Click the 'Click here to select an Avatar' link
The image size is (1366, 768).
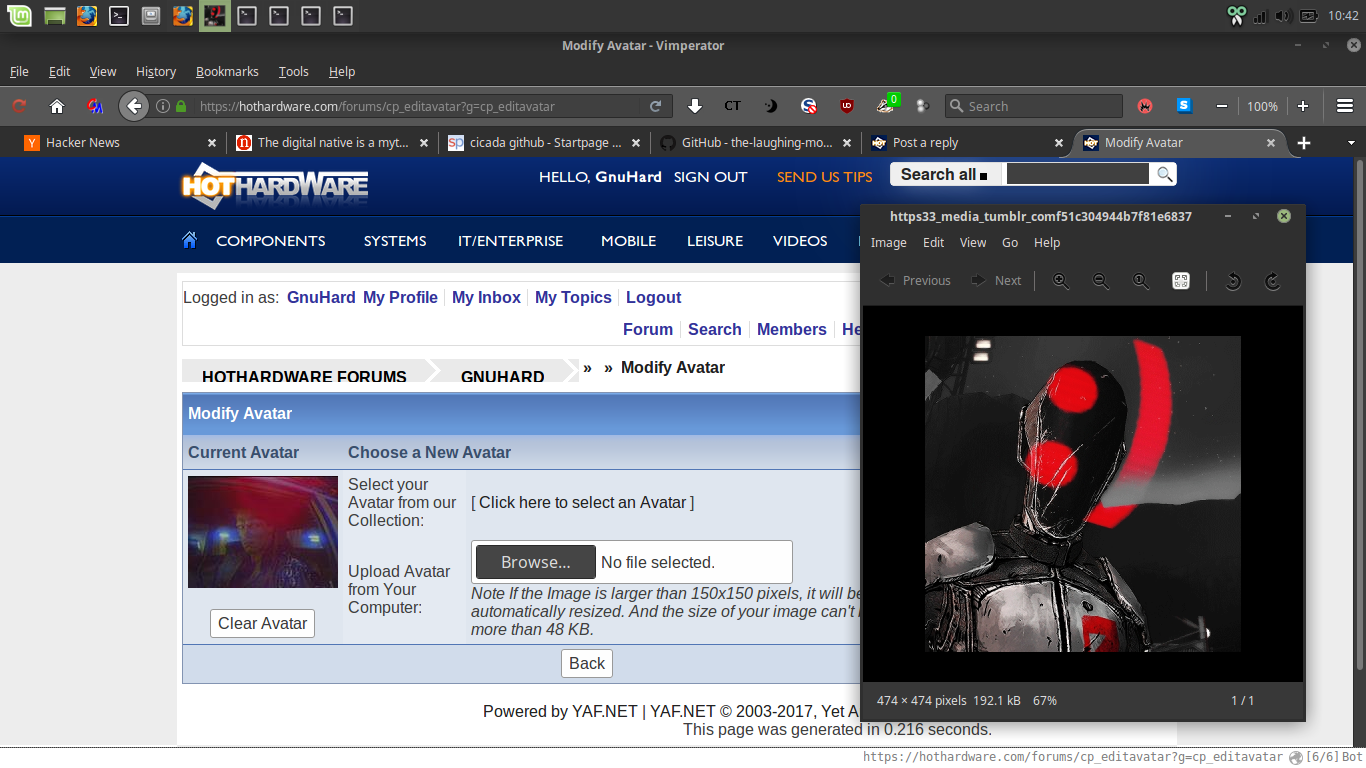(x=582, y=502)
